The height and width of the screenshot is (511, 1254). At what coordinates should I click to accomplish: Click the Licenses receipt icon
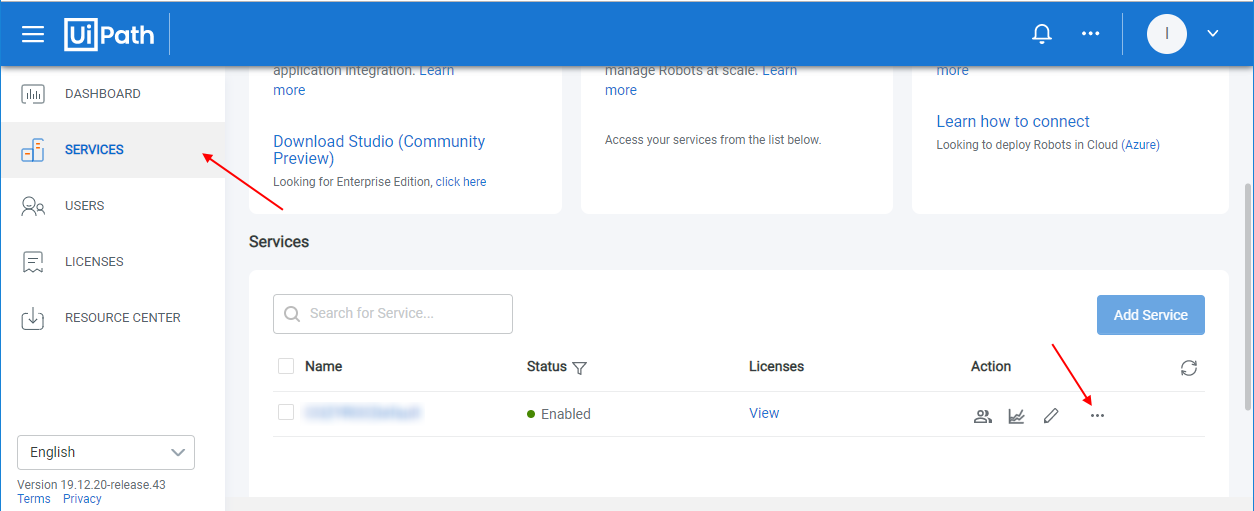pyautogui.click(x=33, y=262)
